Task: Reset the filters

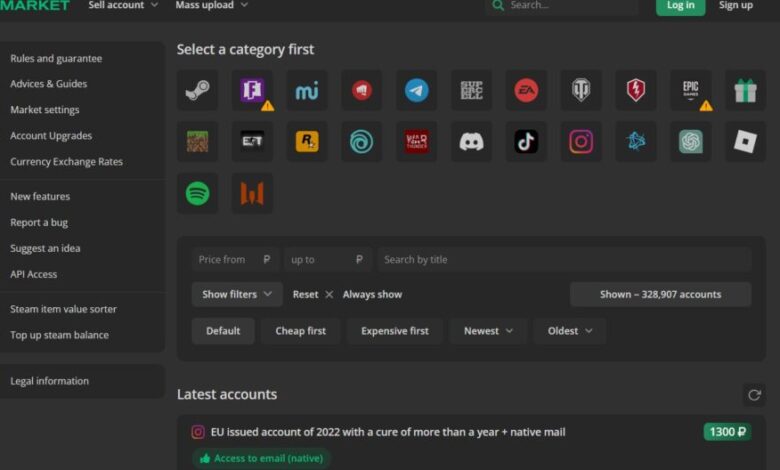Action: click(312, 294)
